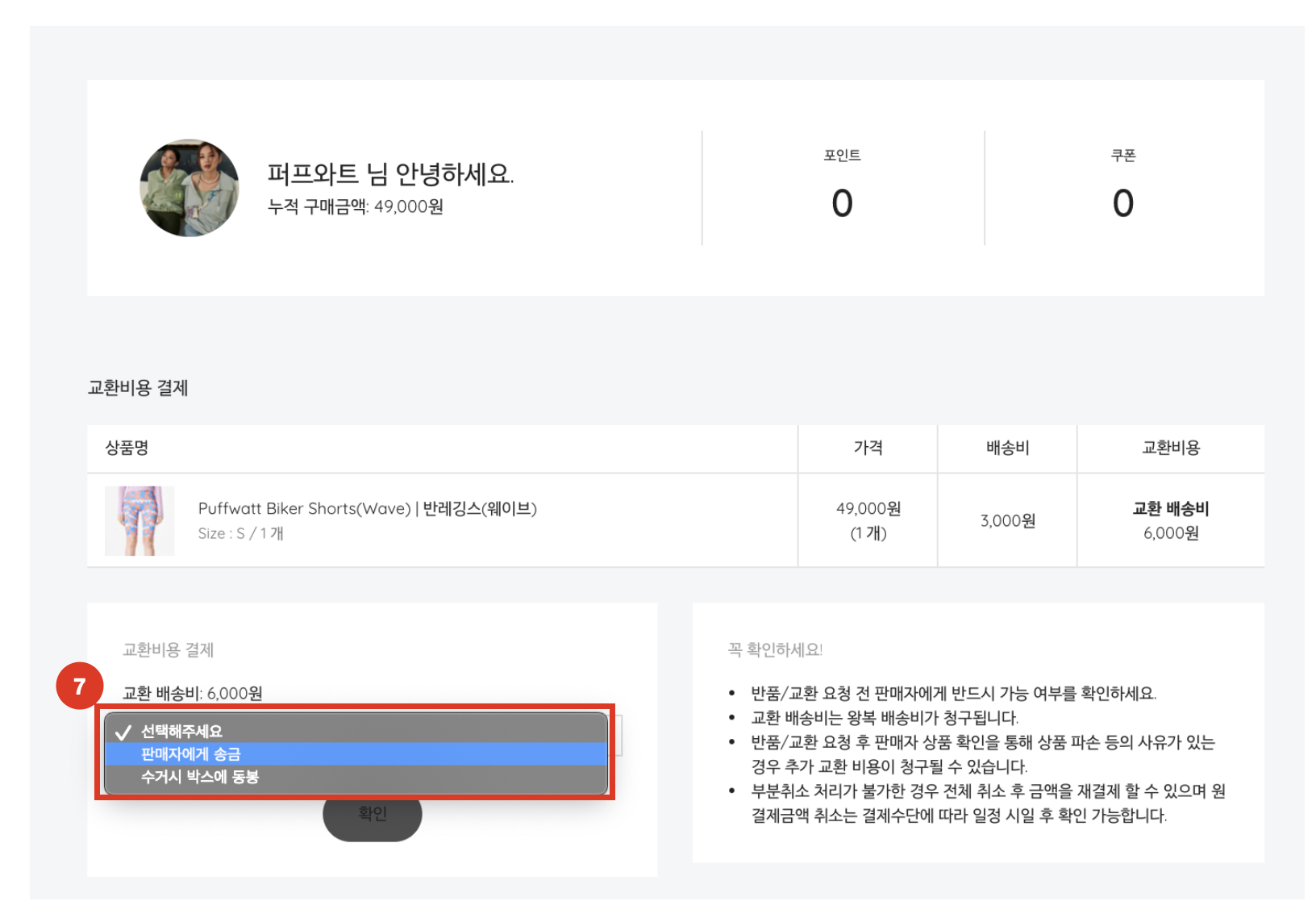Click the '교환비용' column header

[1171, 448]
